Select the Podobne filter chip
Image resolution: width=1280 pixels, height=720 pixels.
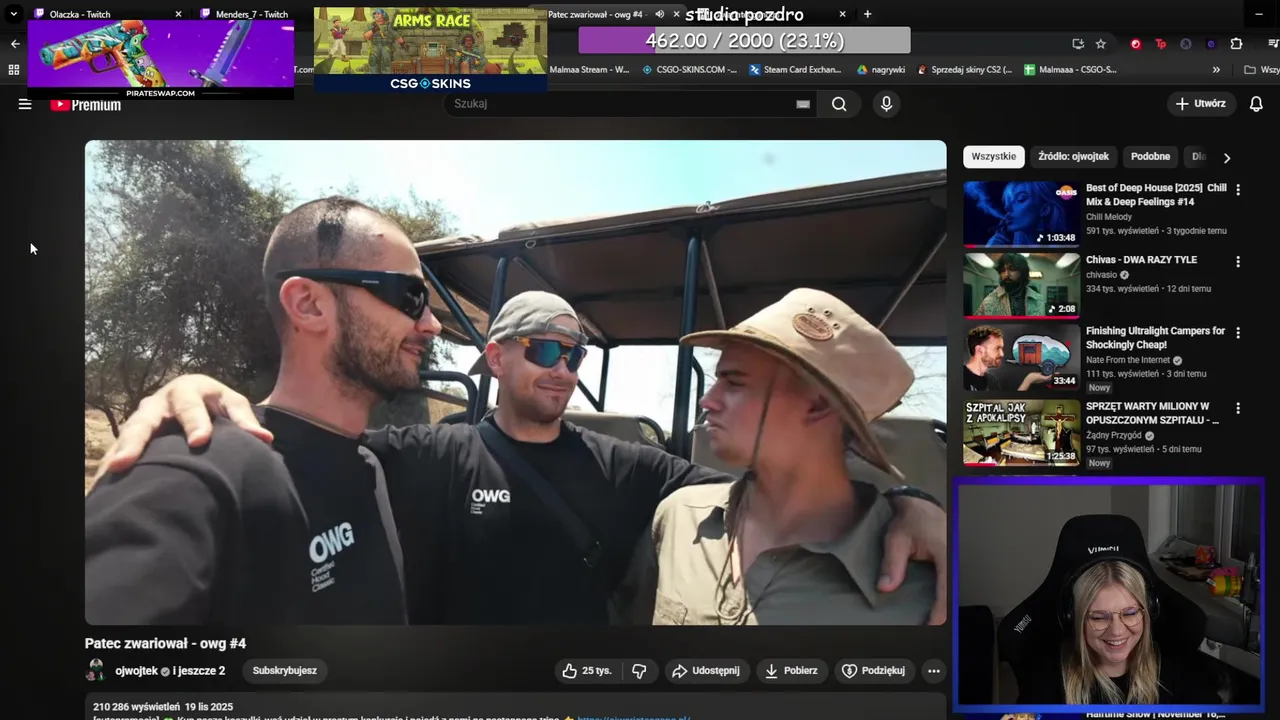click(1150, 157)
